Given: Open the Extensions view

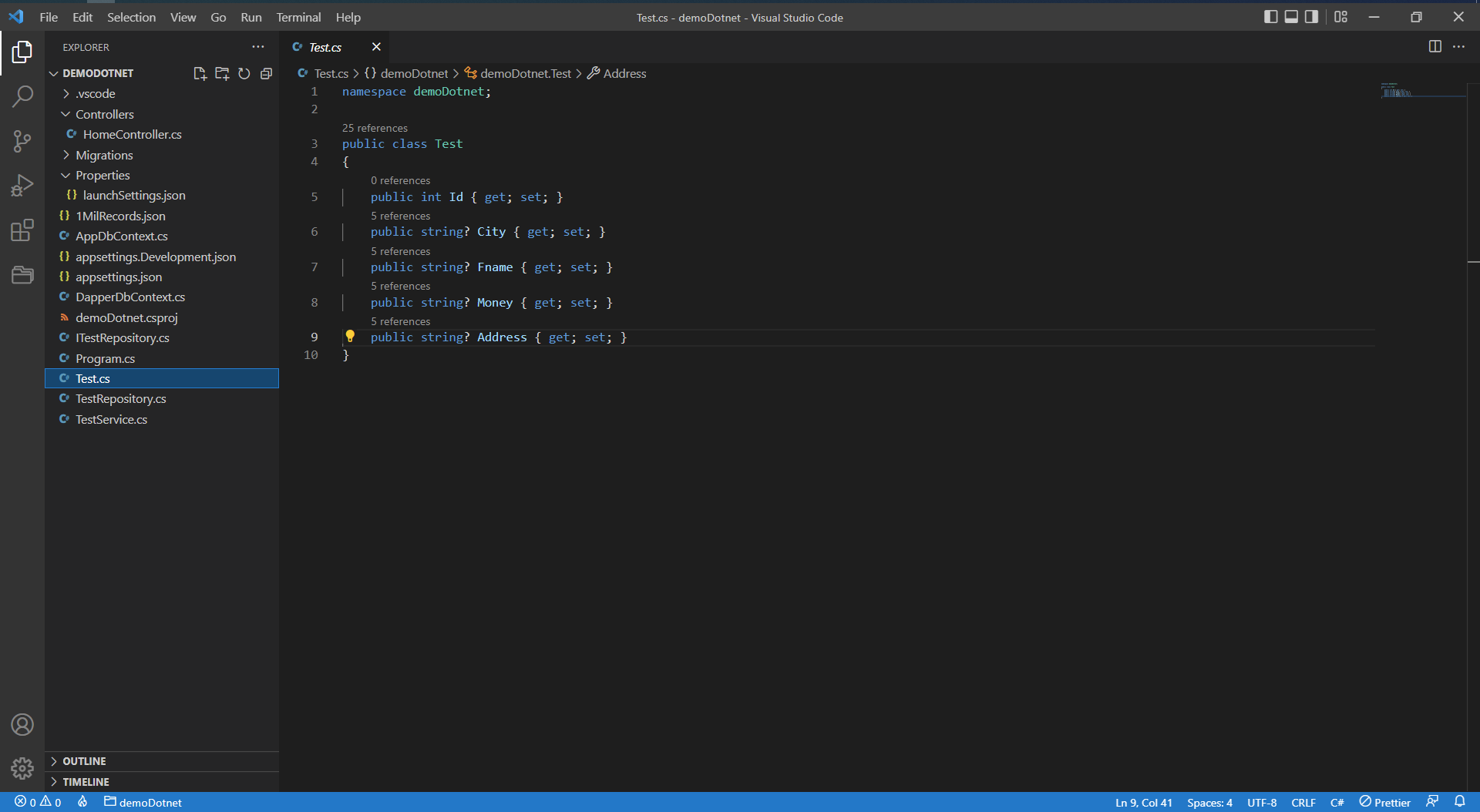Looking at the screenshot, I should [22, 230].
